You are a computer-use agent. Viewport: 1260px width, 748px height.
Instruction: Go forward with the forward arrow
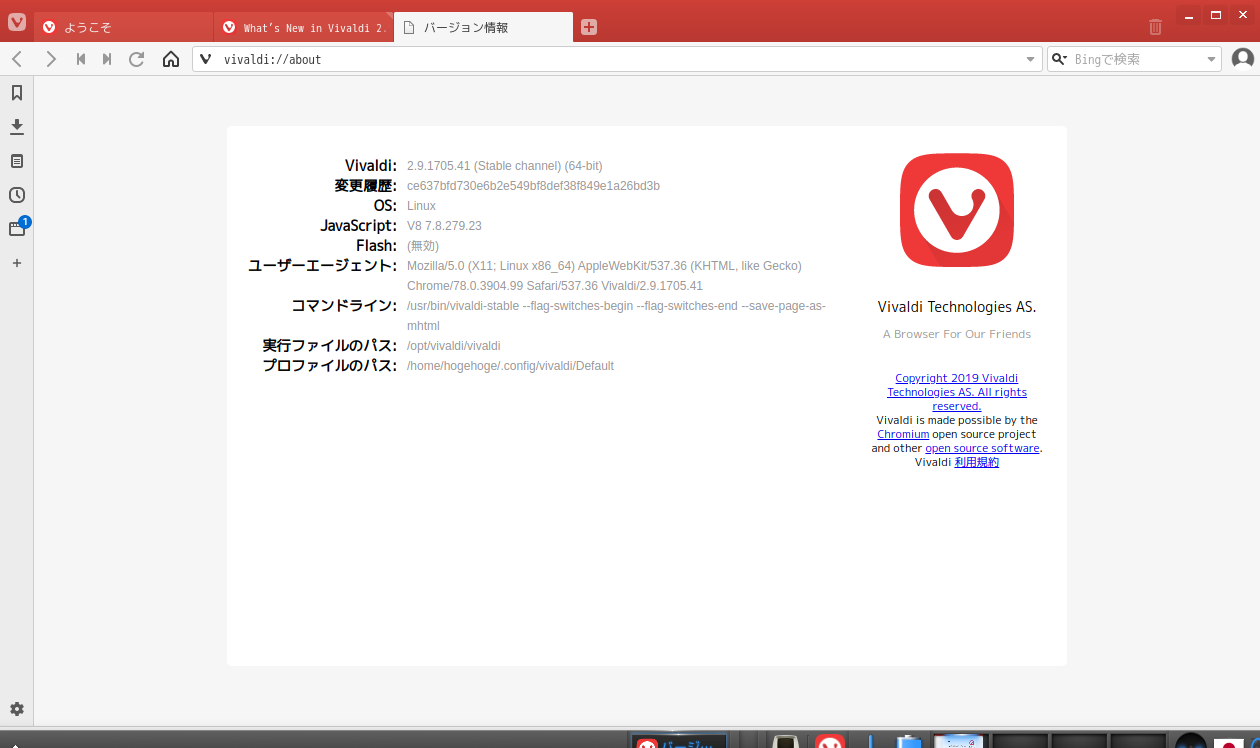51,59
